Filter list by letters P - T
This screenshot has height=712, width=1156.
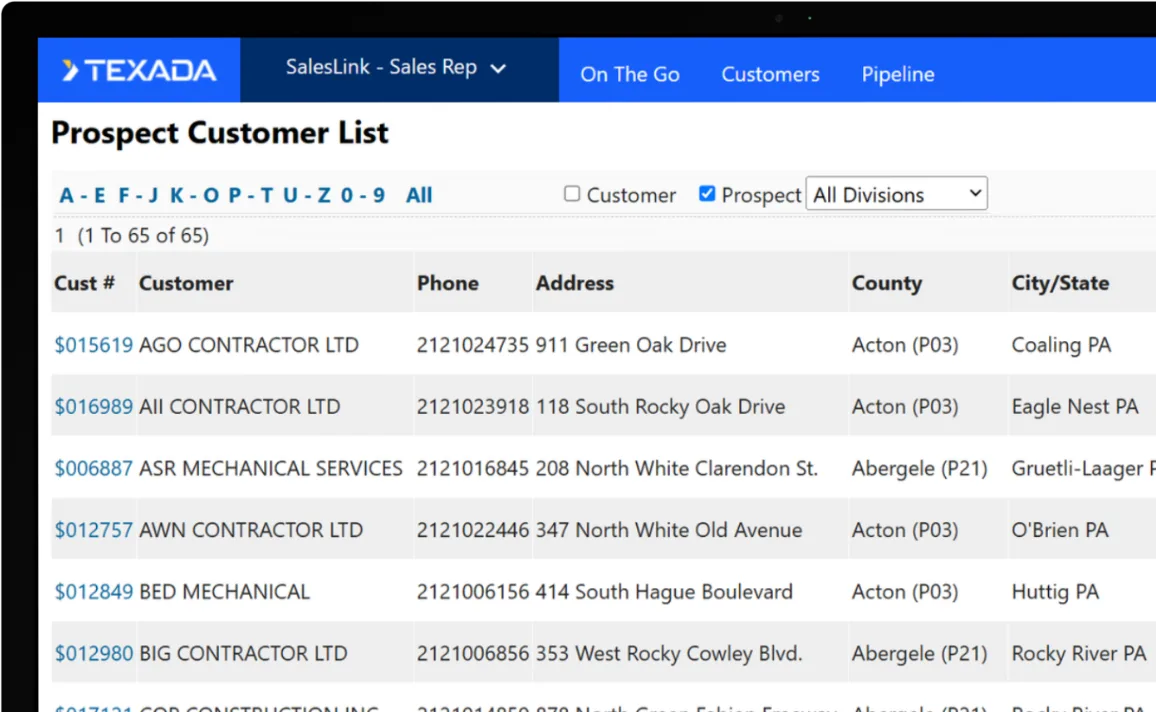[x=250, y=195]
